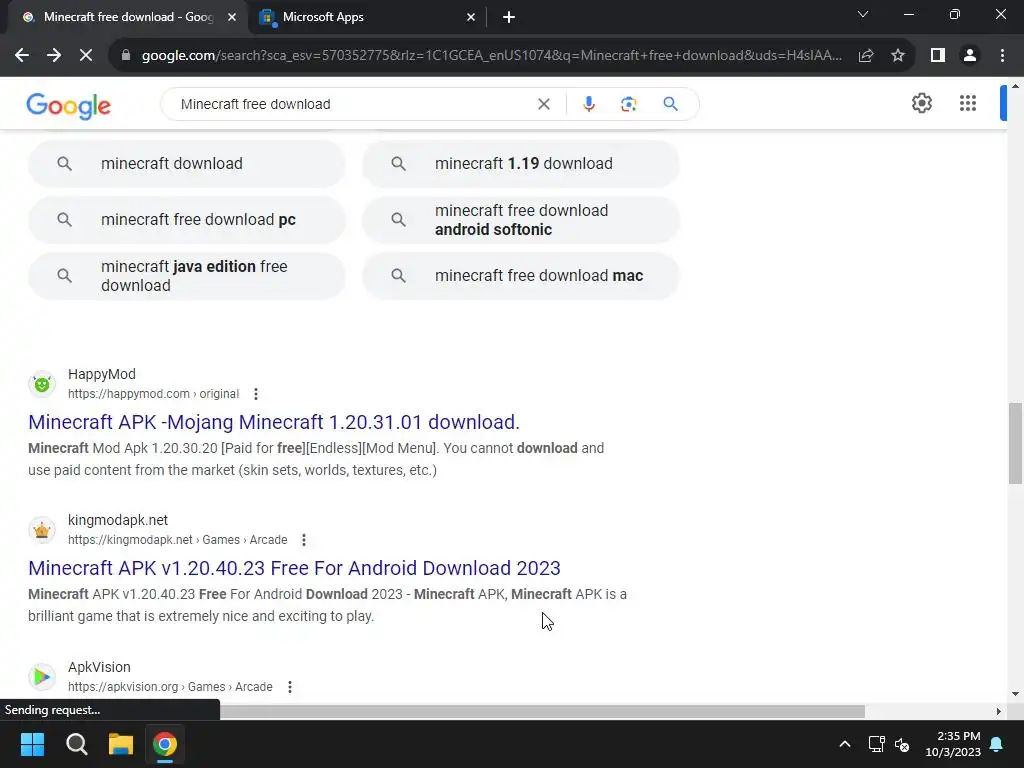Search suggestion "minecraft download"
Image resolution: width=1024 pixels, height=768 pixels.
187,163
